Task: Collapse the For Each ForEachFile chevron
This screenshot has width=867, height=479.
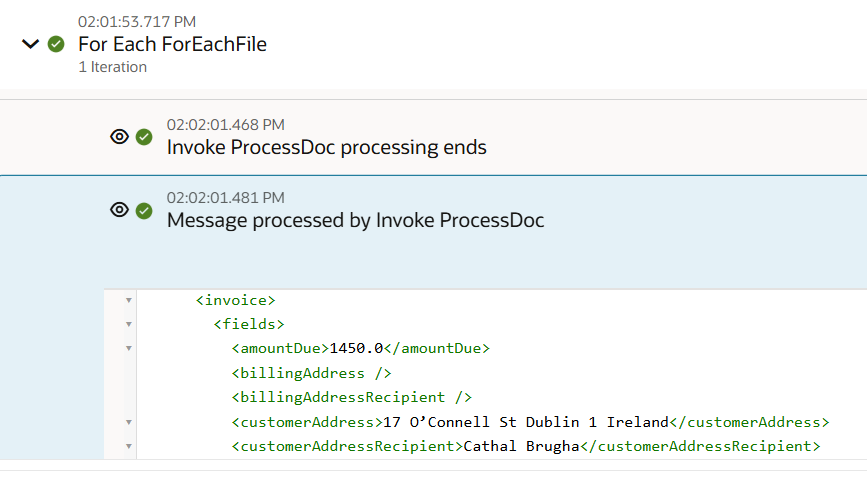Action: [30, 44]
